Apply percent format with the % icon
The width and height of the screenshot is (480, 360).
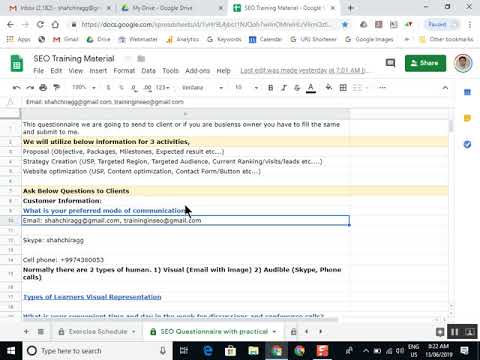(x=121, y=88)
